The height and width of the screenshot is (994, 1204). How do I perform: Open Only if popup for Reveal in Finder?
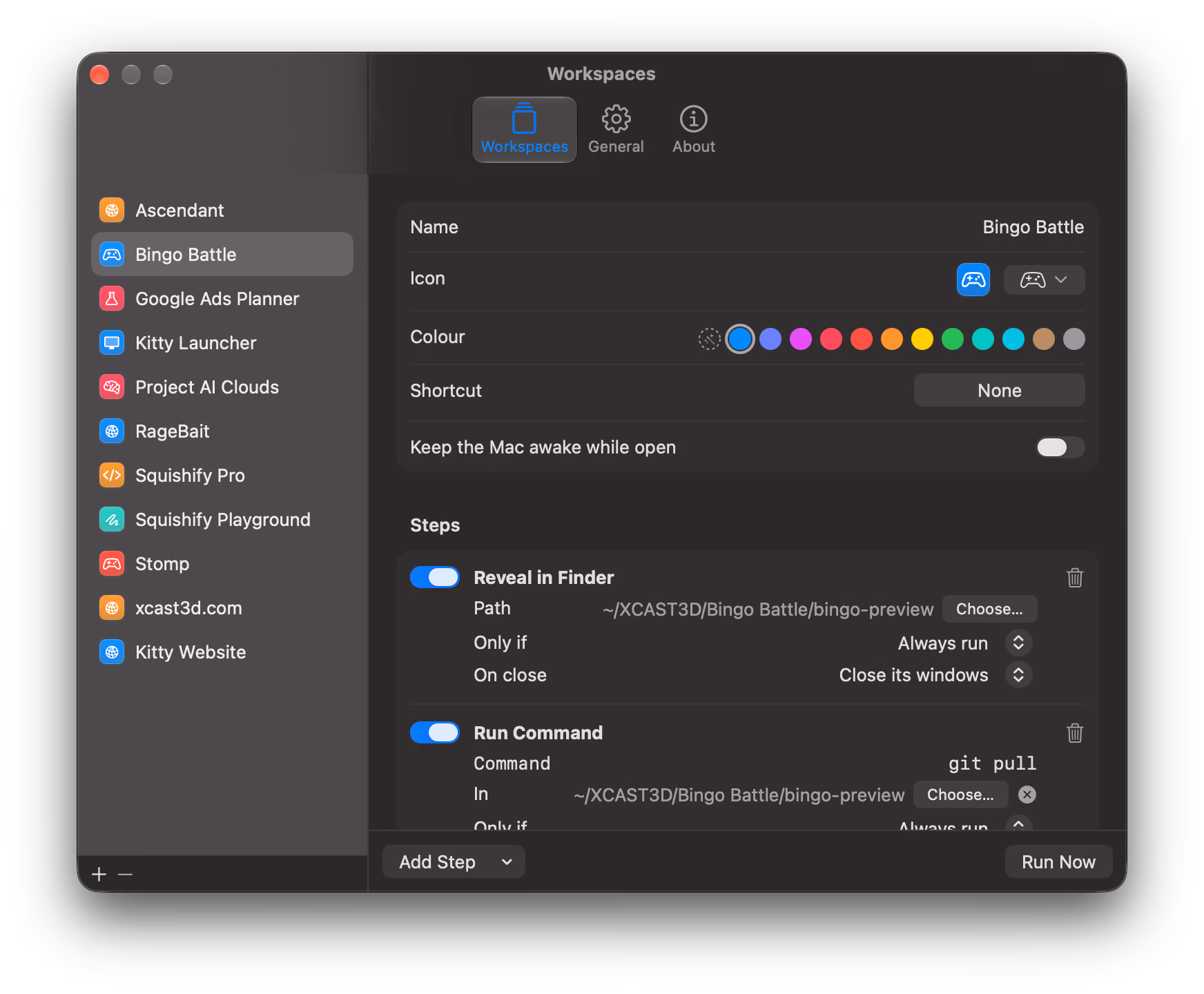[1018, 643]
